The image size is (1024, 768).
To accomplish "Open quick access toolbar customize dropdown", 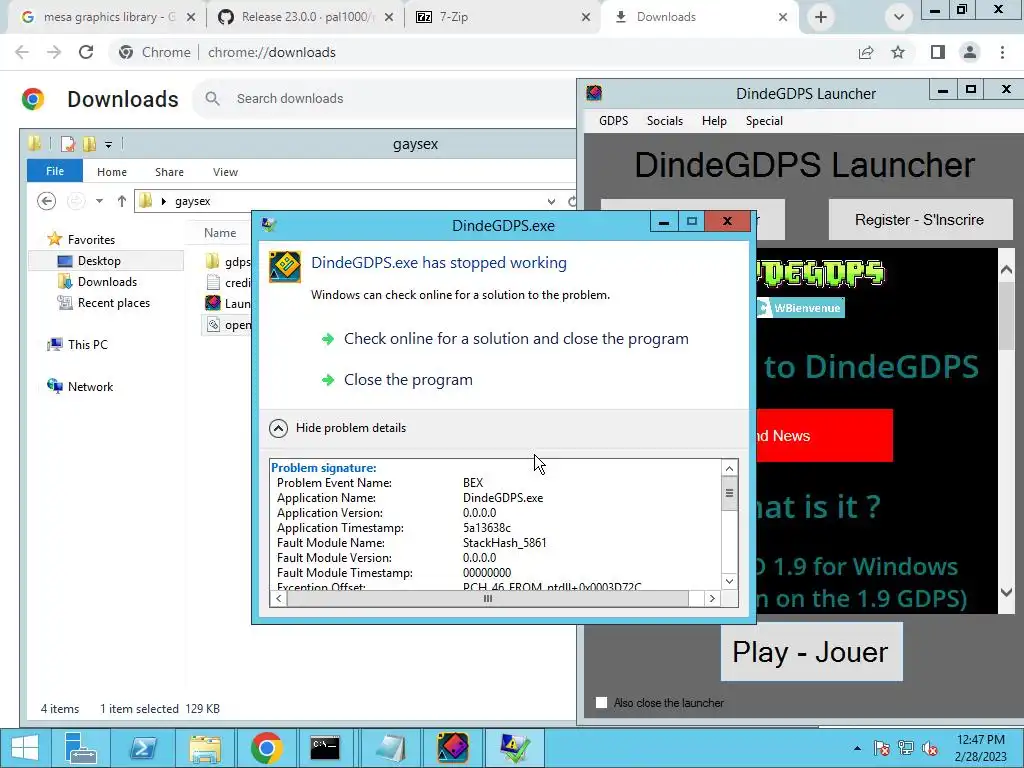I will (x=108, y=144).
